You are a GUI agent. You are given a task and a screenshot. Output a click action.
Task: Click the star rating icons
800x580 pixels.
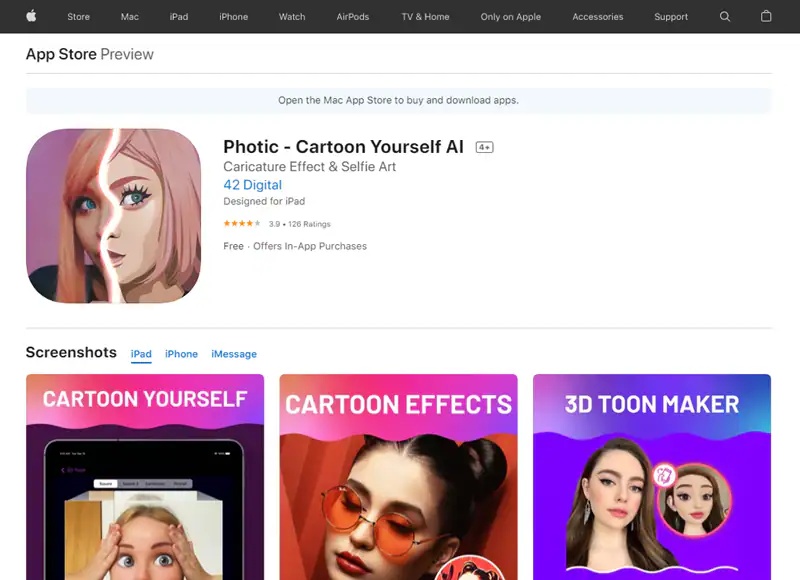(x=242, y=223)
